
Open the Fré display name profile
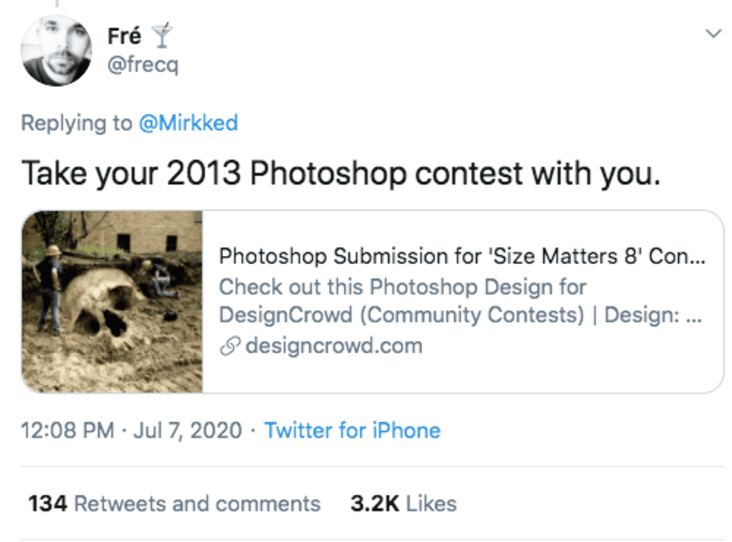pos(124,36)
